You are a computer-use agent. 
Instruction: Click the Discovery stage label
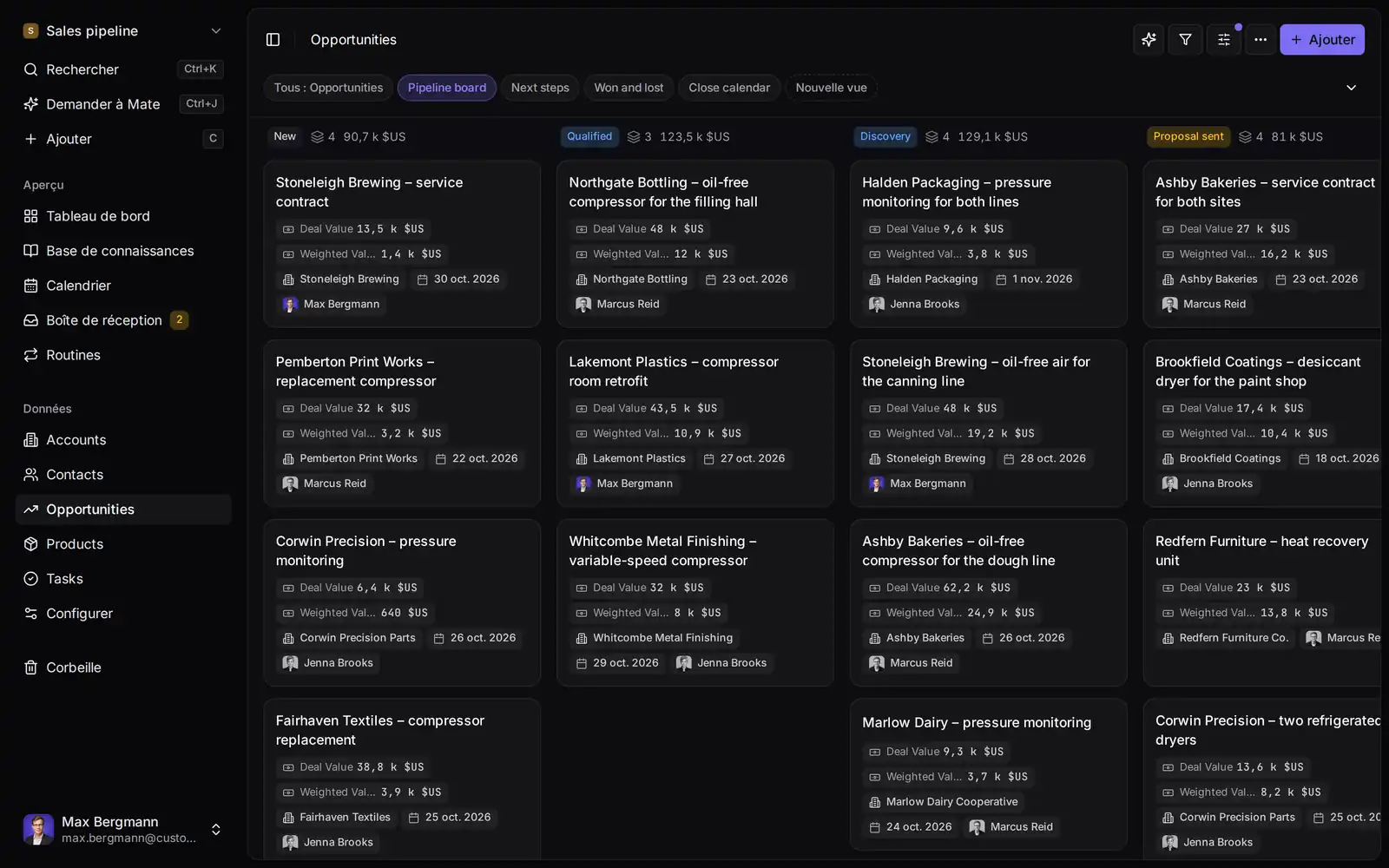click(x=885, y=136)
